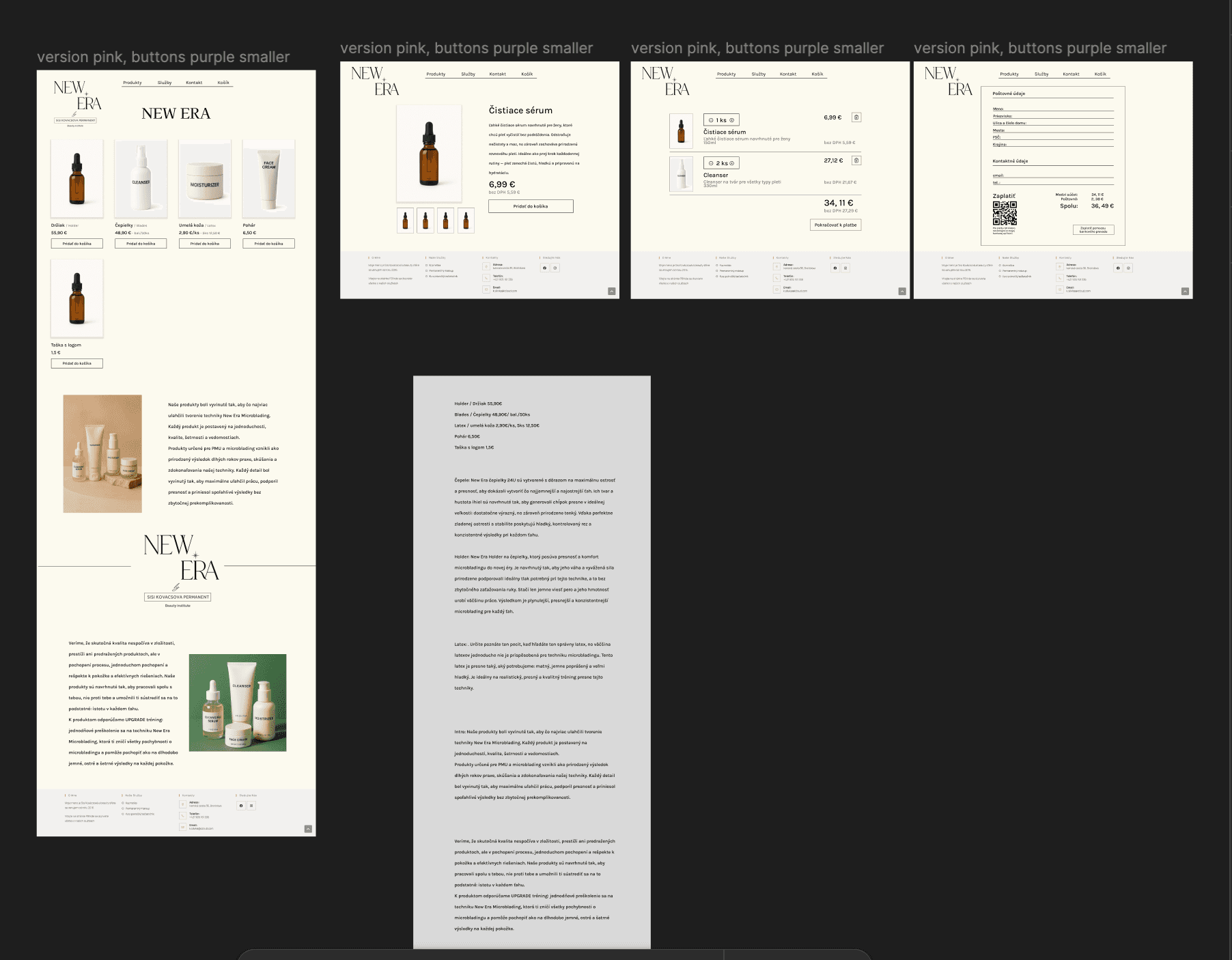Open Instagram via footer social icon
The width and height of the screenshot is (1232, 960).
point(555,268)
